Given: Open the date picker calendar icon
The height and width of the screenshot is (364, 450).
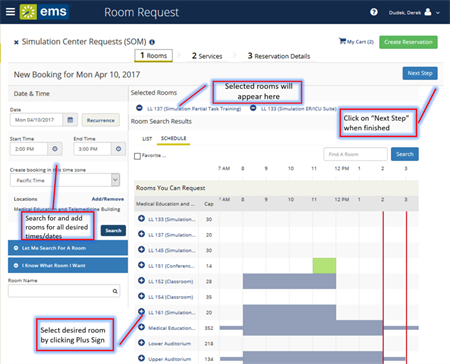Looking at the screenshot, I should tap(70, 120).
